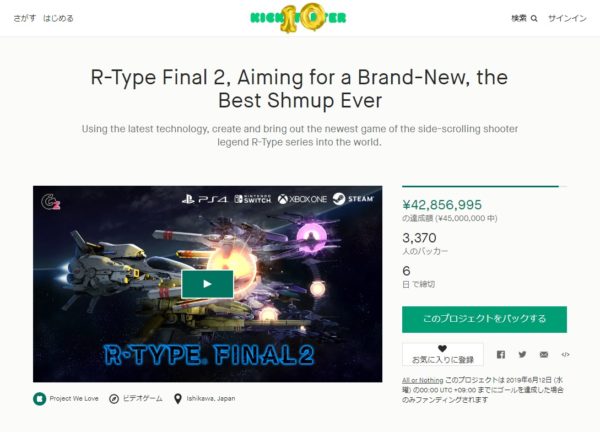Open the All or Nothing link
The image size is (600, 432).
(422, 380)
